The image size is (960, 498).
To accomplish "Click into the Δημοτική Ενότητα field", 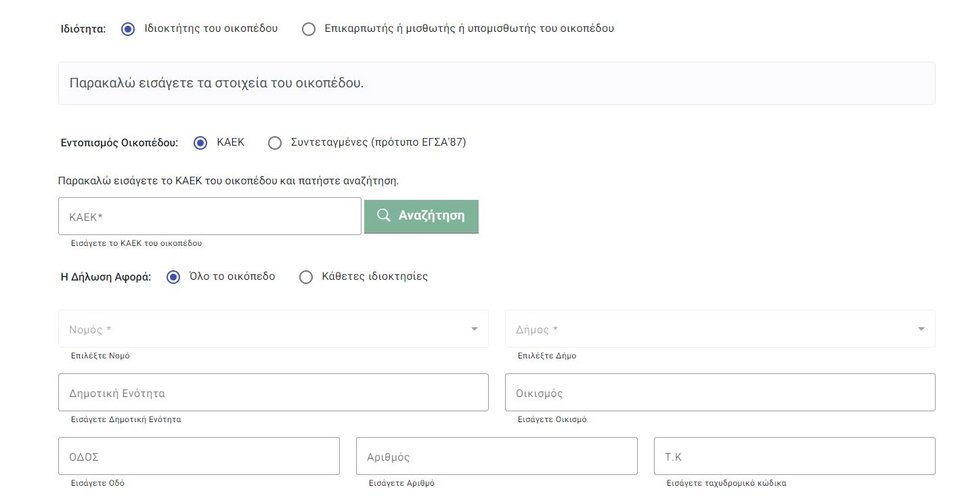I will click(x=273, y=393).
